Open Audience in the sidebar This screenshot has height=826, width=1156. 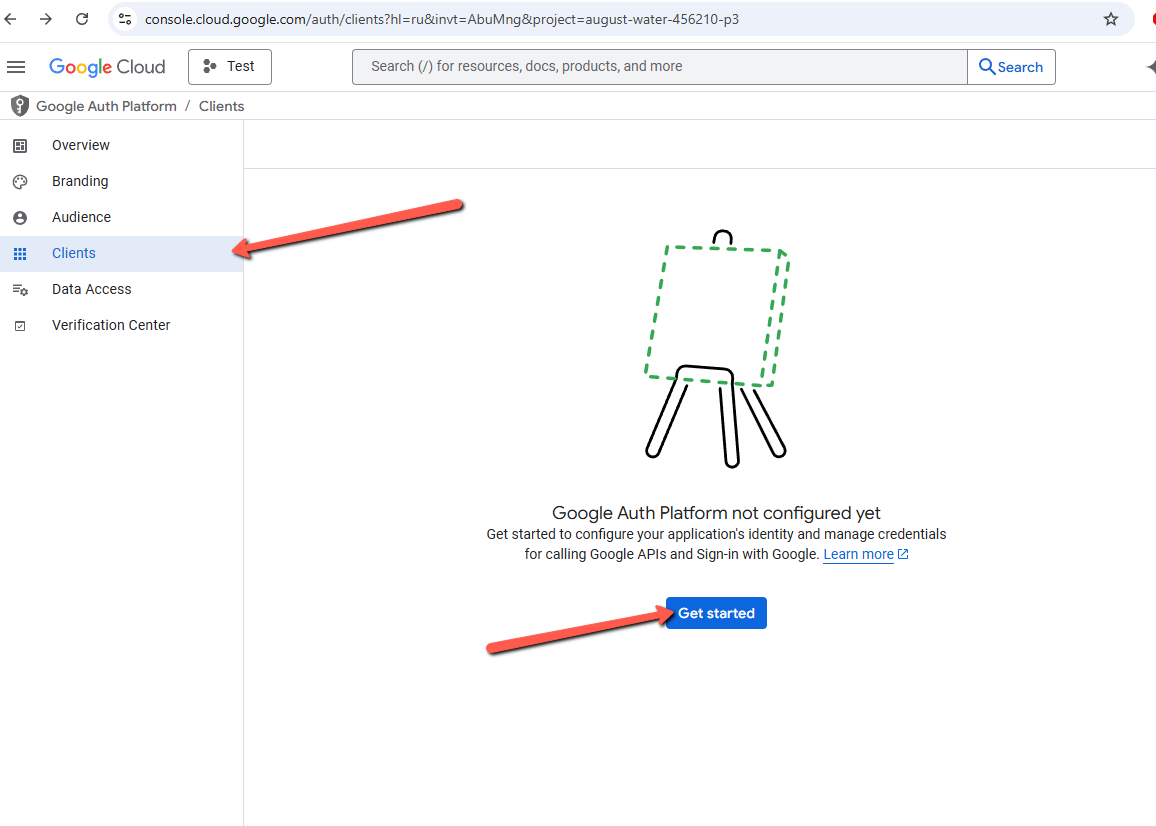click(x=122, y=218)
